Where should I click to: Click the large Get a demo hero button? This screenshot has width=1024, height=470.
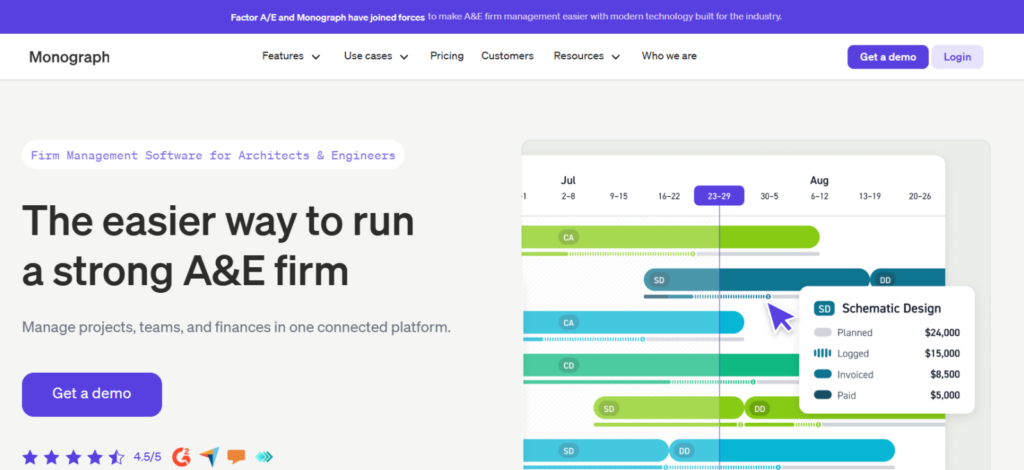tap(92, 394)
